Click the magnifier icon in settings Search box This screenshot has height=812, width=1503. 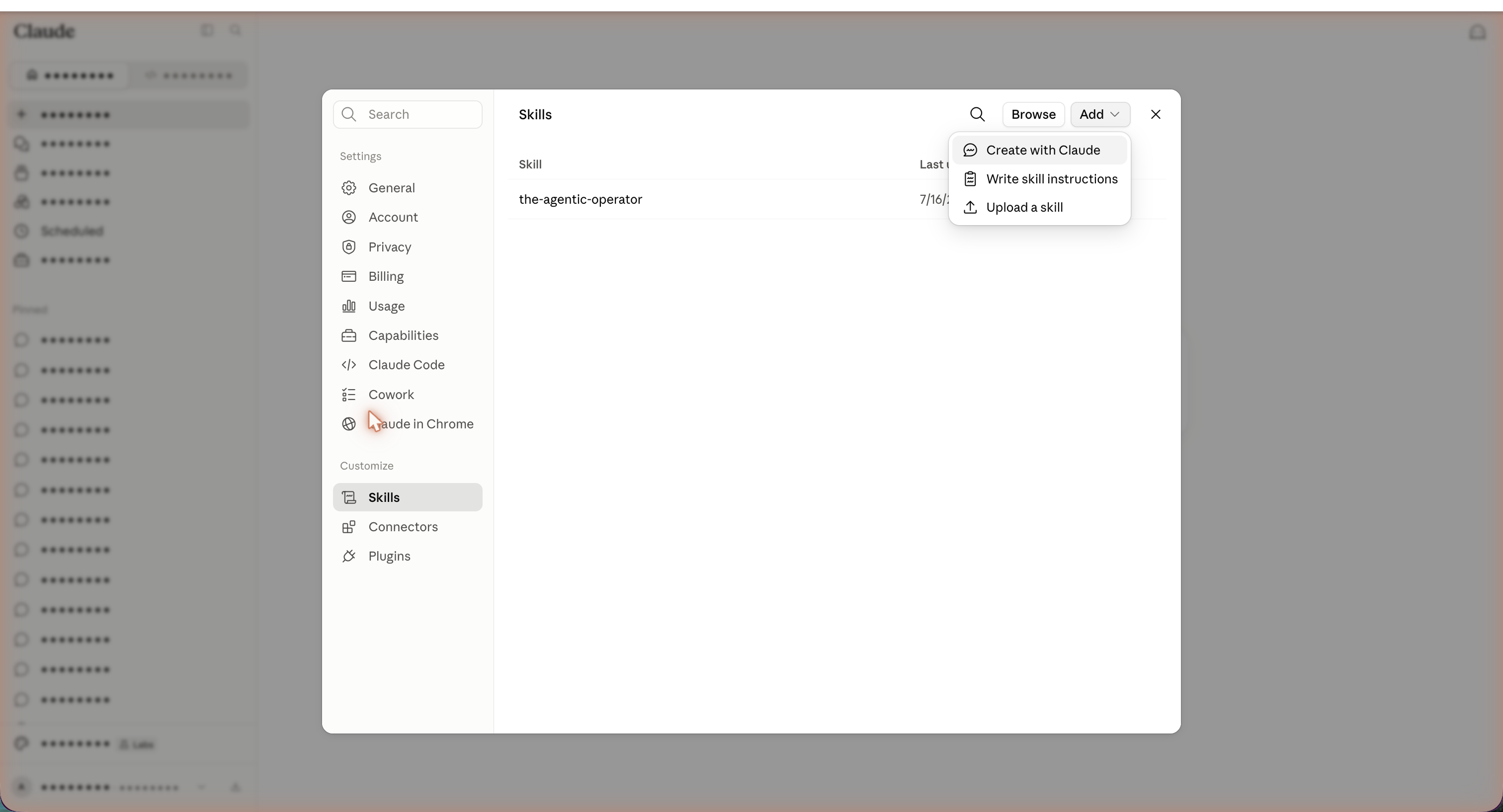(x=349, y=114)
